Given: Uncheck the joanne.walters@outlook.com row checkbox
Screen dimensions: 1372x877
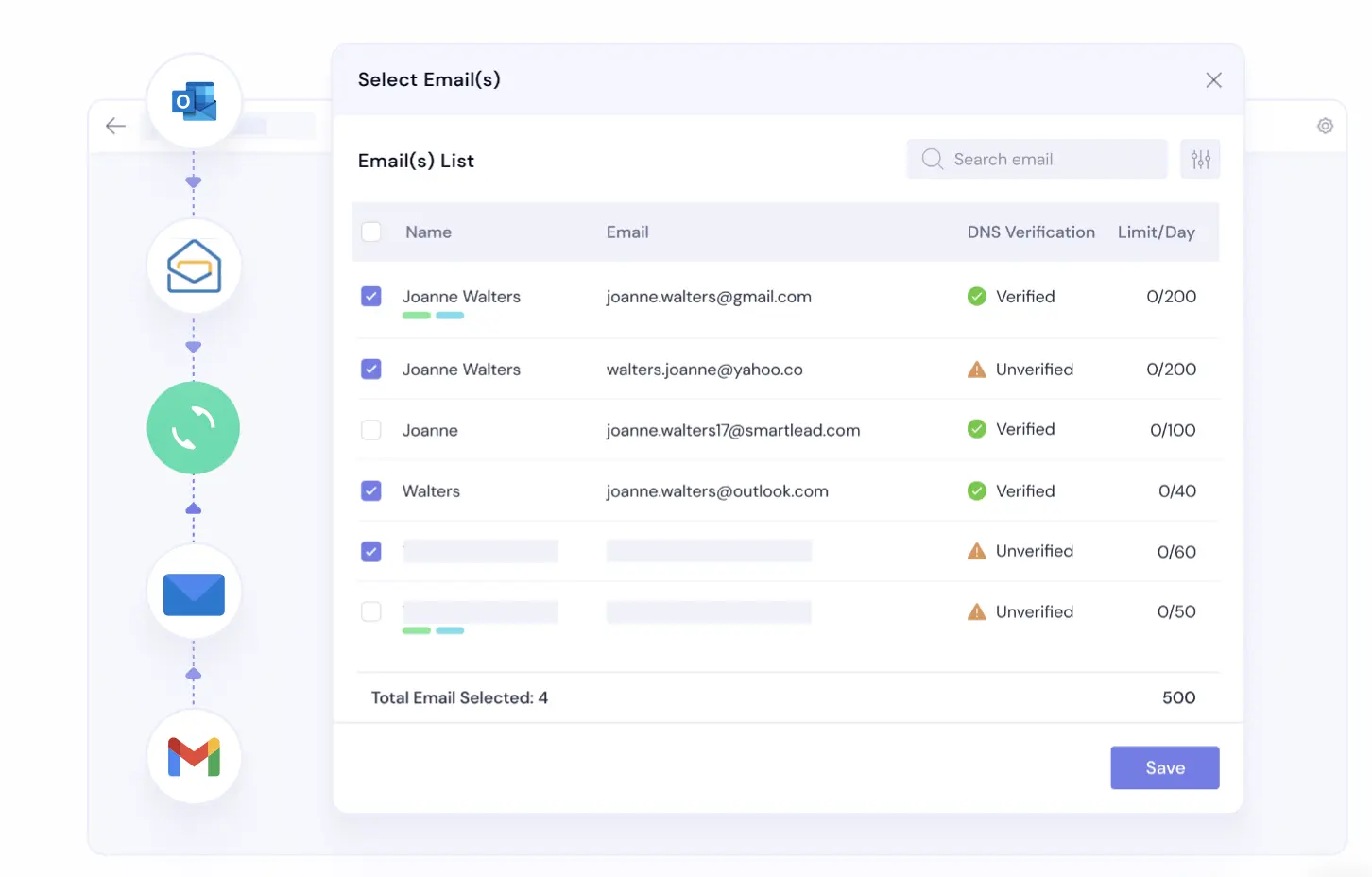Looking at the screenshot, I should point(371,491).
